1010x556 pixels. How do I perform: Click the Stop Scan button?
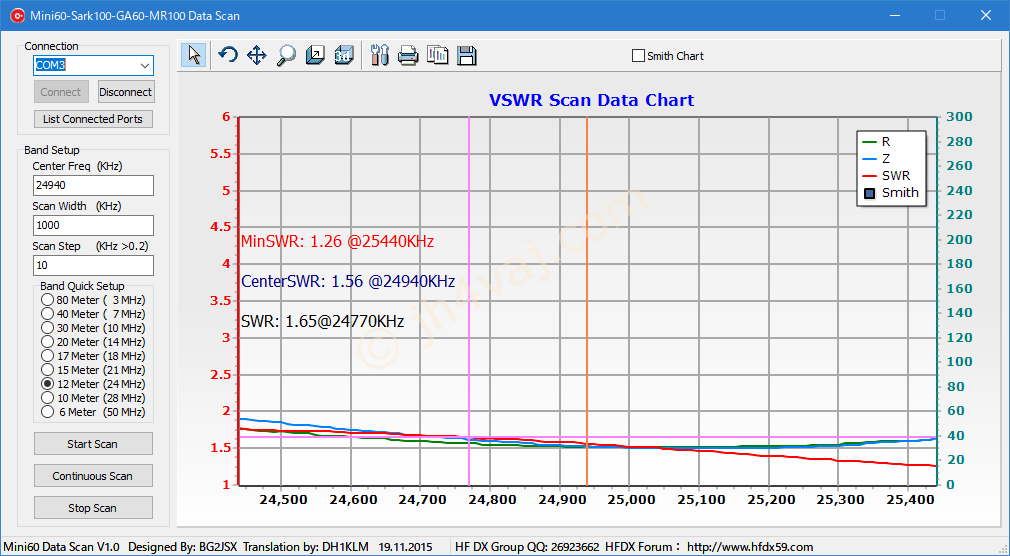pos(93,508)
